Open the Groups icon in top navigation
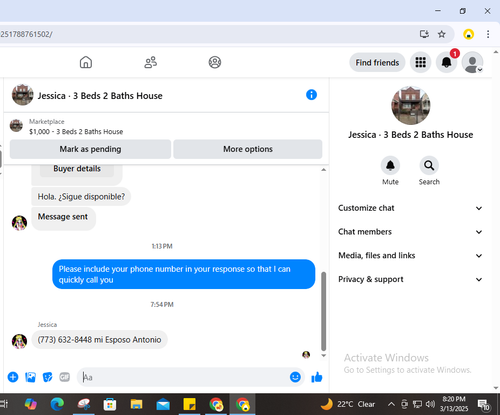 tap(215, 62)
